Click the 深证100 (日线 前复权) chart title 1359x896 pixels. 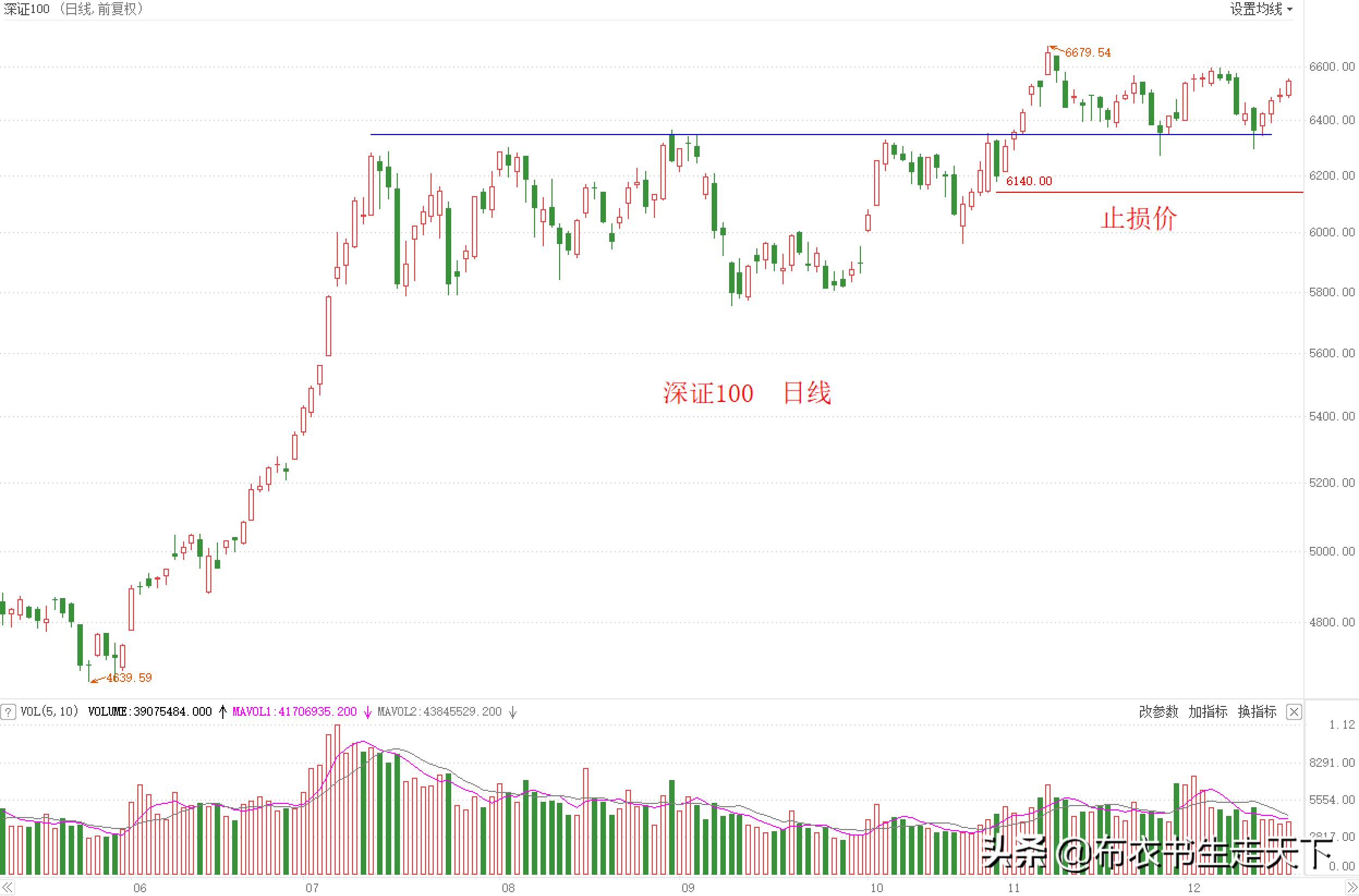pyautogui.click(x=74, y=9)
